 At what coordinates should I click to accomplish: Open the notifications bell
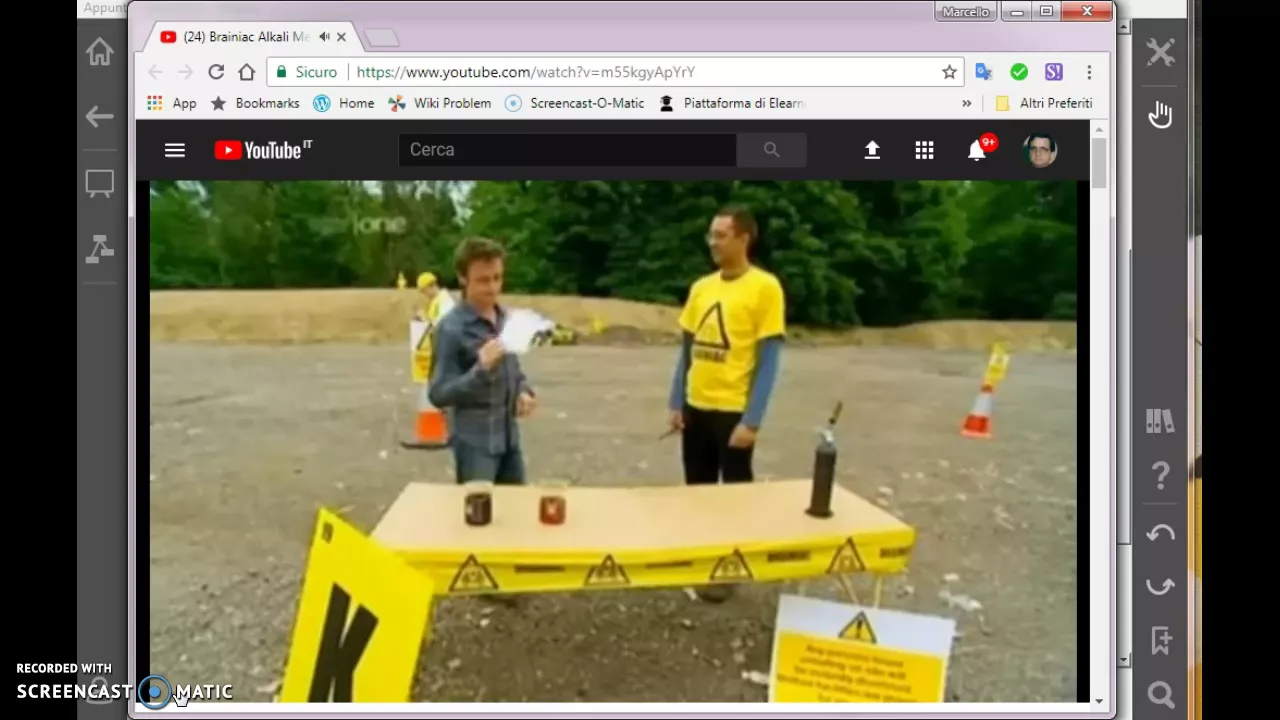click(978, 150)
